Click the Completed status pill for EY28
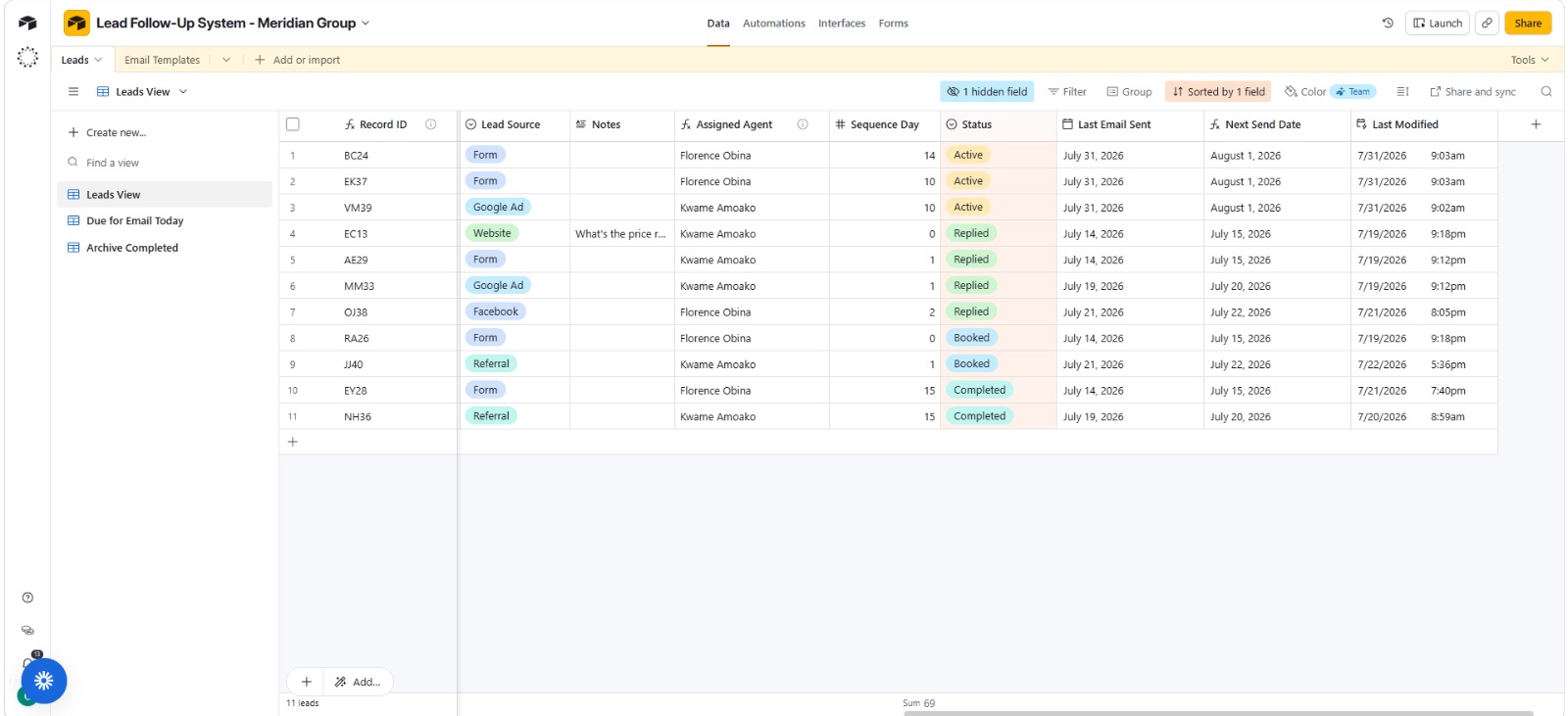The height and width of the screenshot is (716, 1568). pos(980,390)
